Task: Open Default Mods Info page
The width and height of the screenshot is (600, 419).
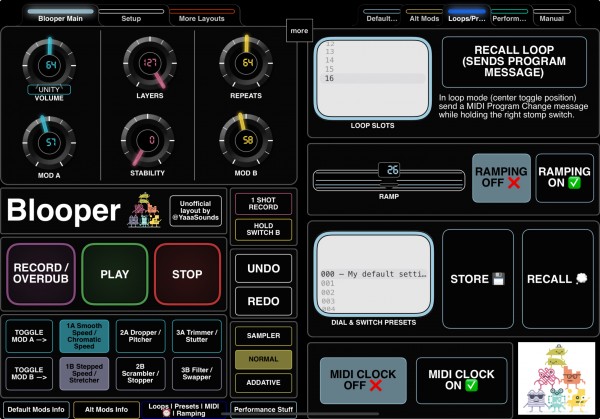Action: pos(36,409)
